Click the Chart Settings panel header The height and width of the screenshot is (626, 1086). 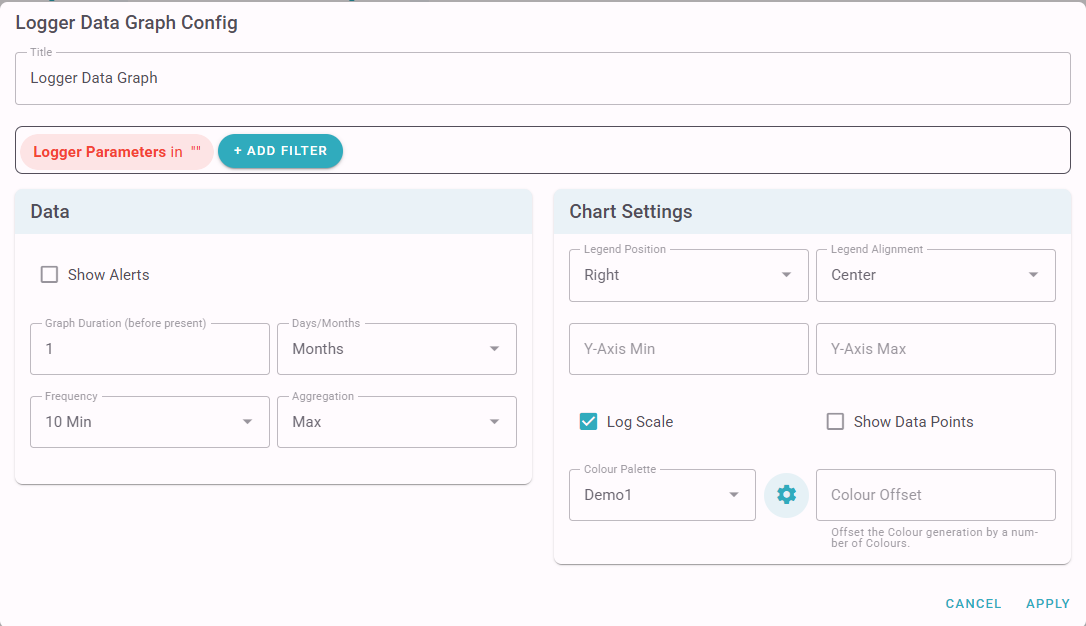tap(811, 212)
